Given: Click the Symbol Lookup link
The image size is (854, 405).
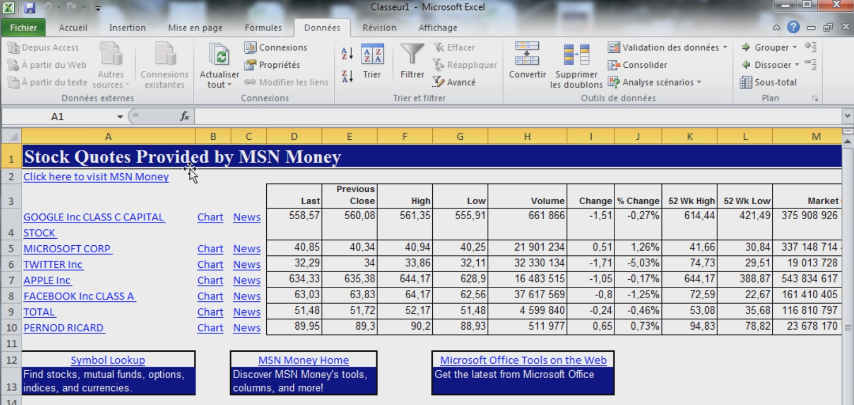Looking at the screenshot, I should tap(108, 360).
